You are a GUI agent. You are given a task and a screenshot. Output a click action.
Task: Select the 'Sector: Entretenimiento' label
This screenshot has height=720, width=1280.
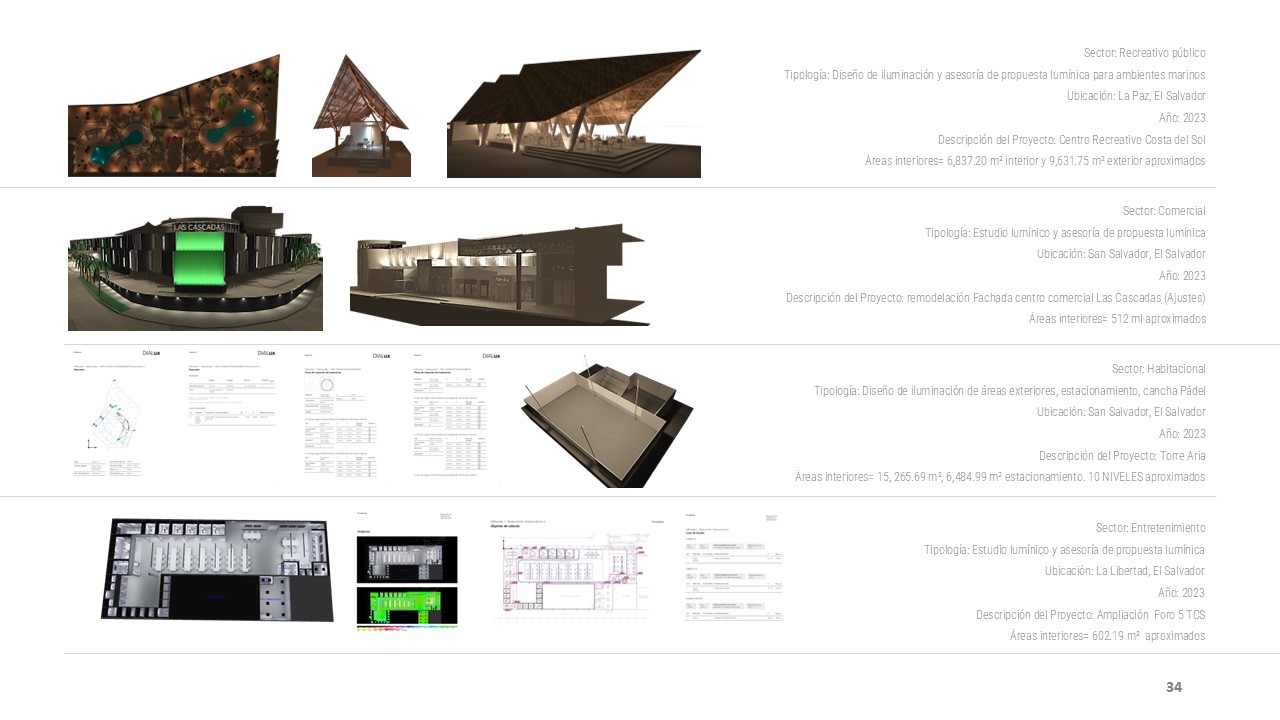pos(1150,528)
